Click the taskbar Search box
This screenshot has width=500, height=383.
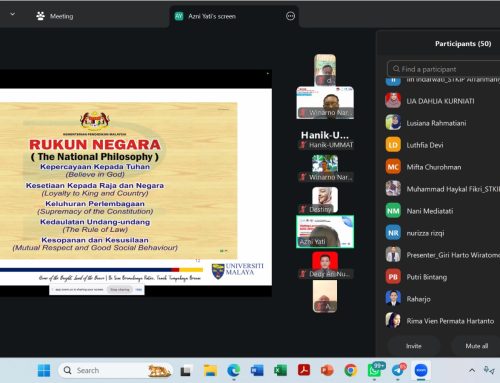coord(115,370)
